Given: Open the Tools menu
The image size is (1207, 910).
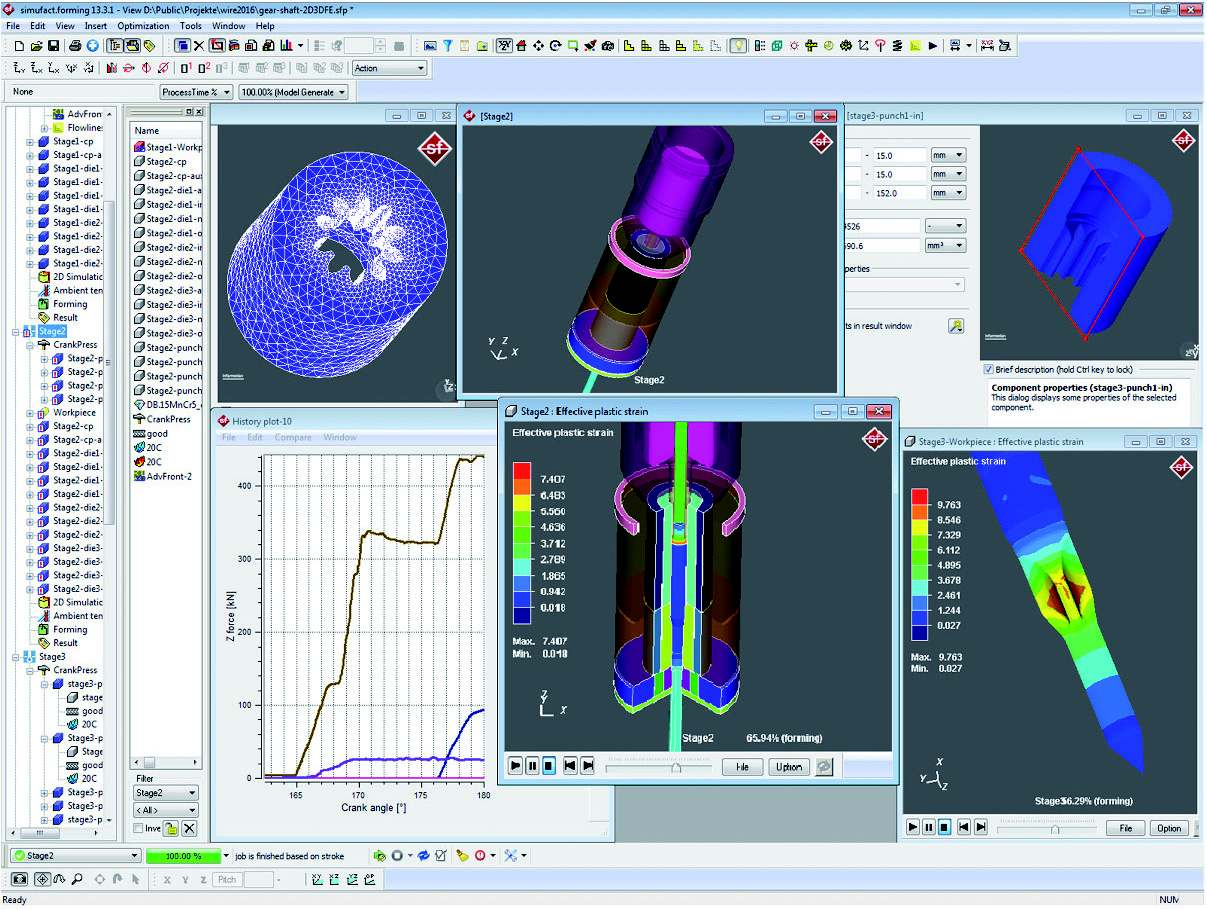Looking at the screenshot, I should tap(190, 25).
